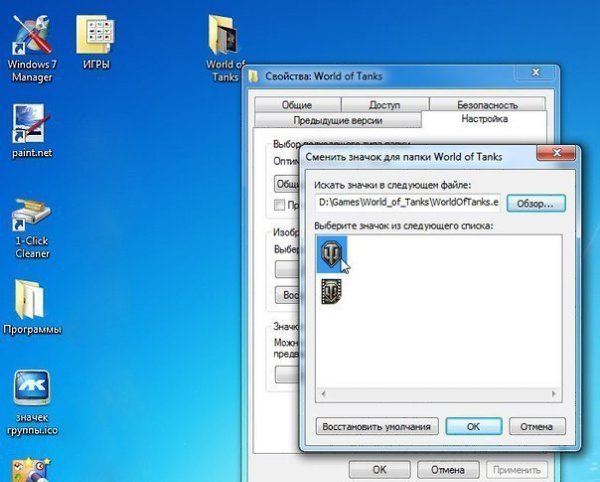Image resolution: width=600 pixels, height=482 pixels.
Task: Click the Обзор... browse button
Action: [x=536, y=204]
